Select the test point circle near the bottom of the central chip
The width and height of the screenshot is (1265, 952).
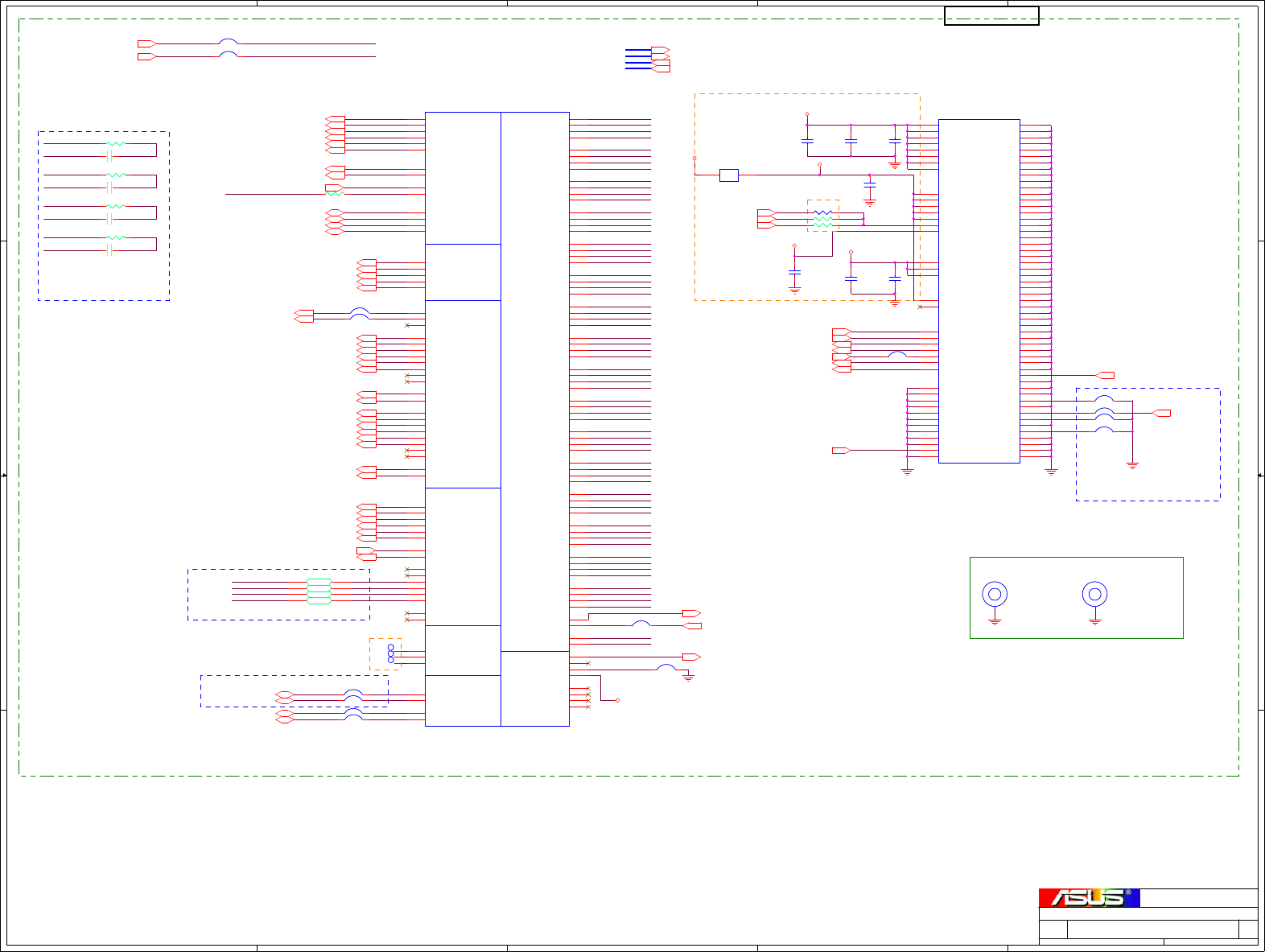click(x=617, y=700)
